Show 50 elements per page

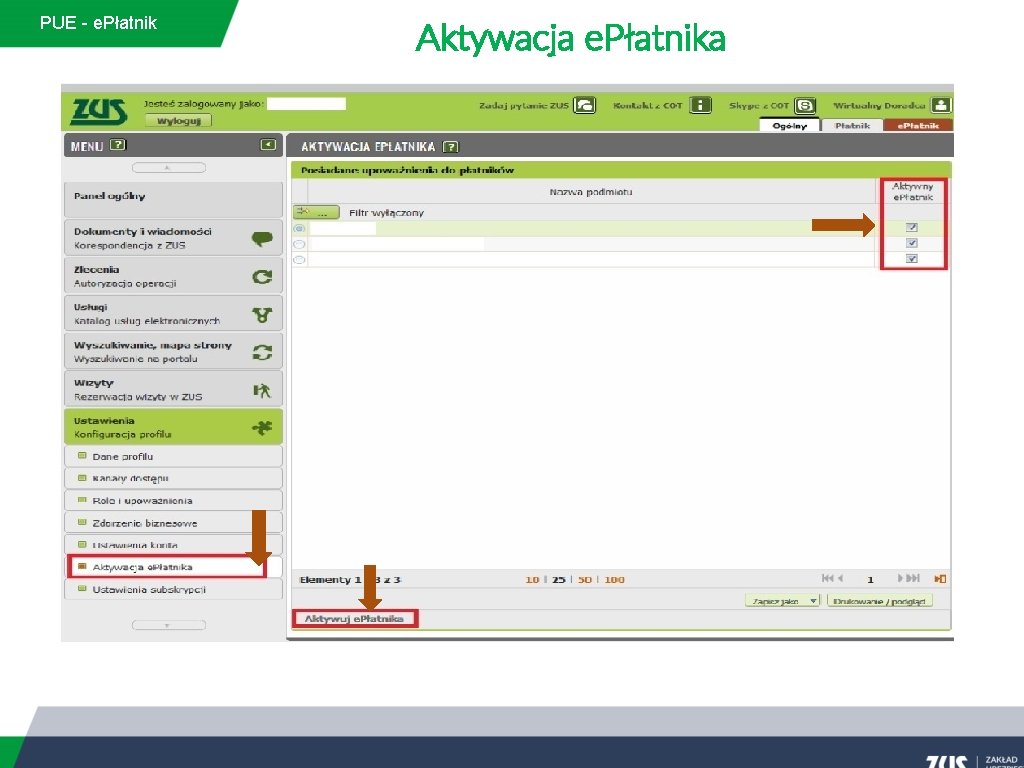point(584,579)
